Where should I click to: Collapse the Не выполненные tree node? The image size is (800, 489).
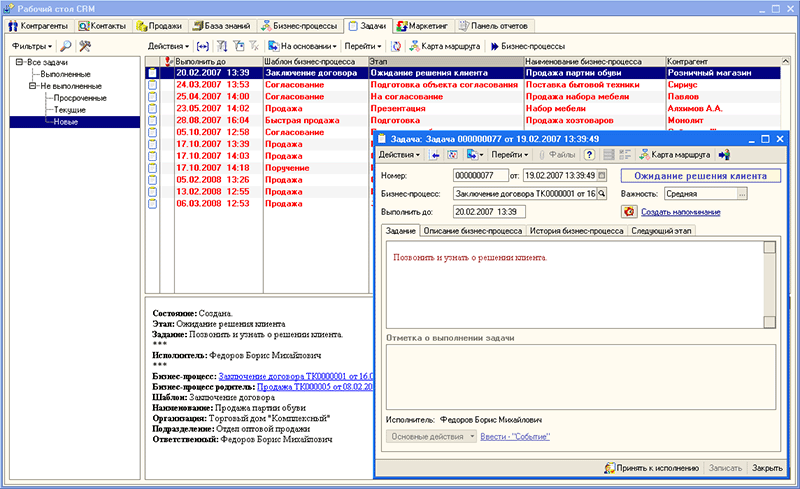32,86
